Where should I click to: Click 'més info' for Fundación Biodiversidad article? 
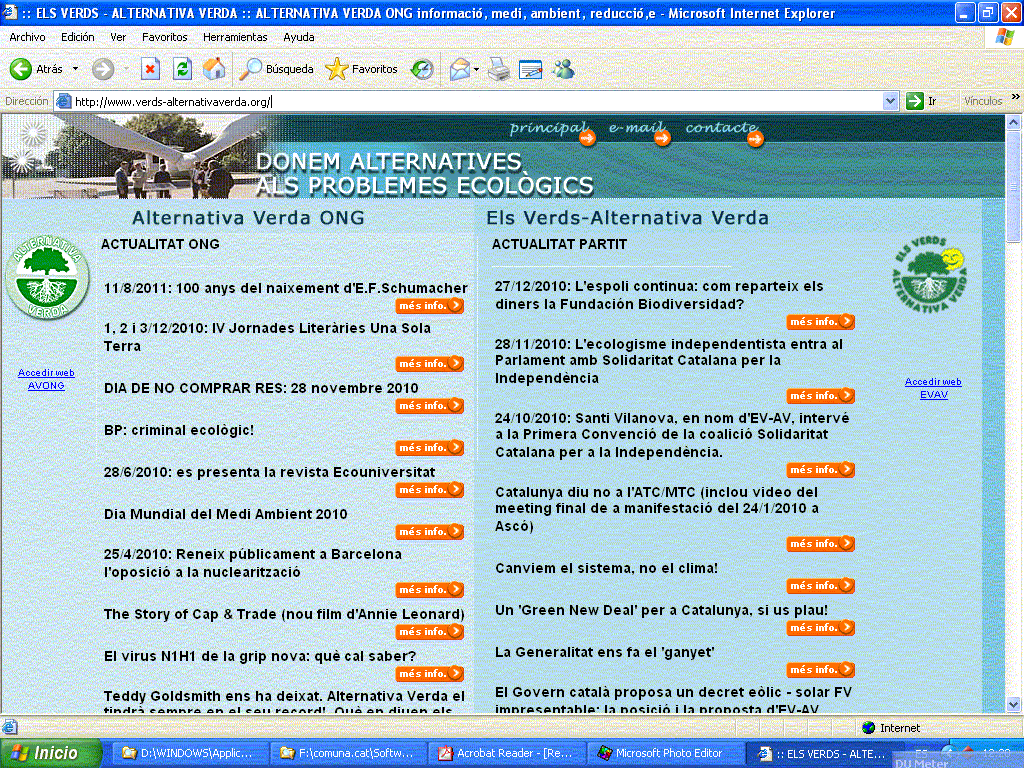click(821, 322)
